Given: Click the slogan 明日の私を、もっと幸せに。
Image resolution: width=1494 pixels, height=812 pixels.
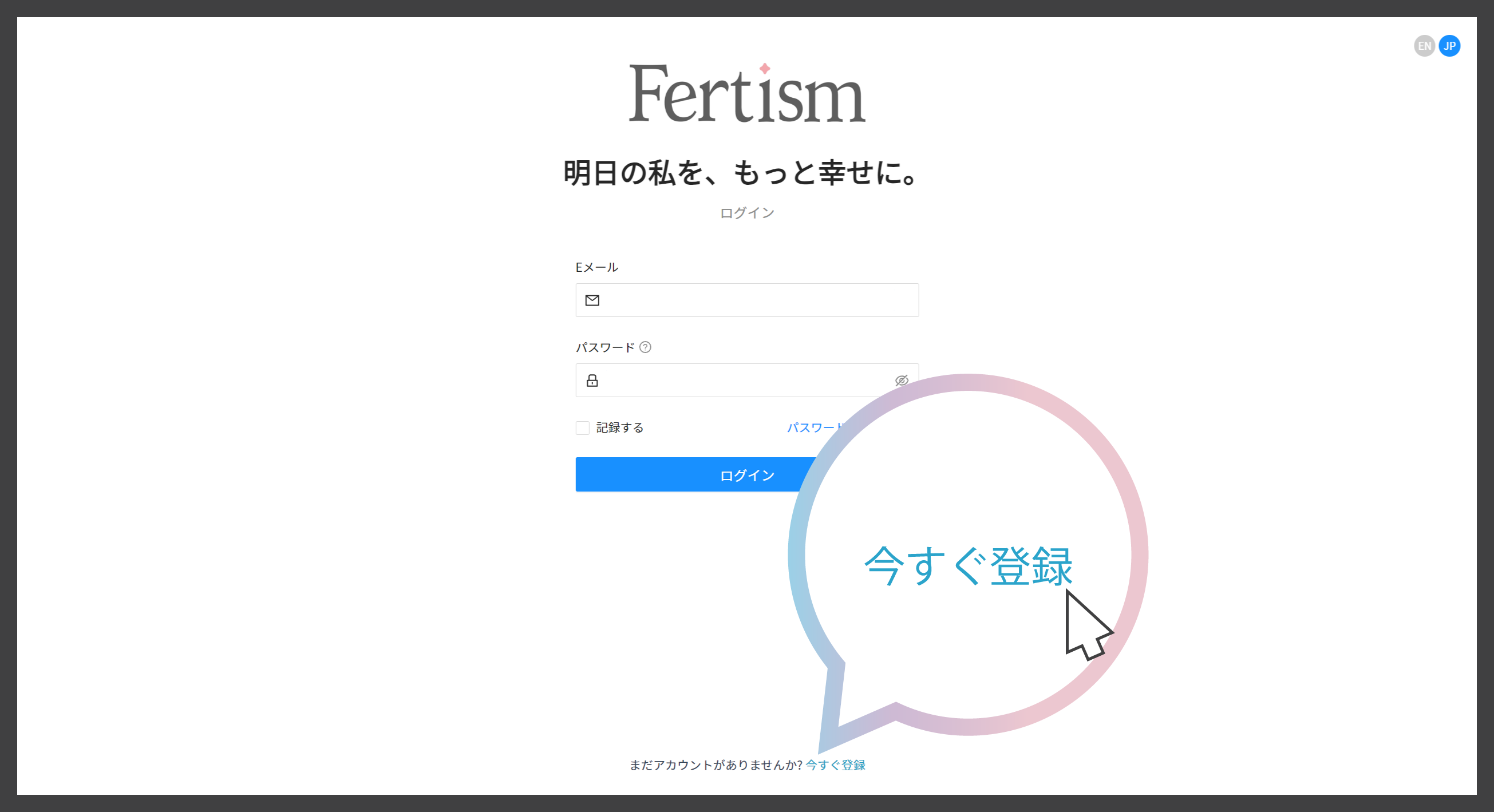Looking at the screenshot, I should click(x=741, y=173).
